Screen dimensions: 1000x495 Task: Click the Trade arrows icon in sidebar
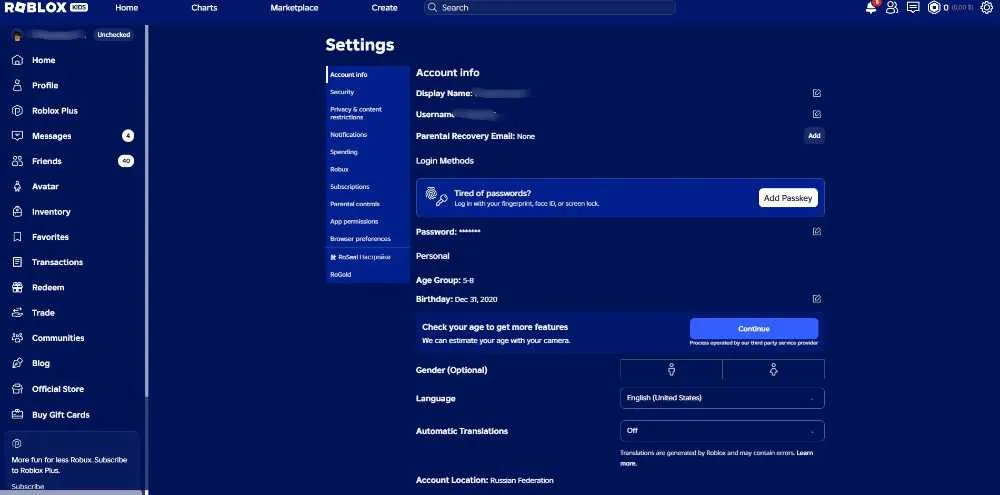[x=18, y=313]
